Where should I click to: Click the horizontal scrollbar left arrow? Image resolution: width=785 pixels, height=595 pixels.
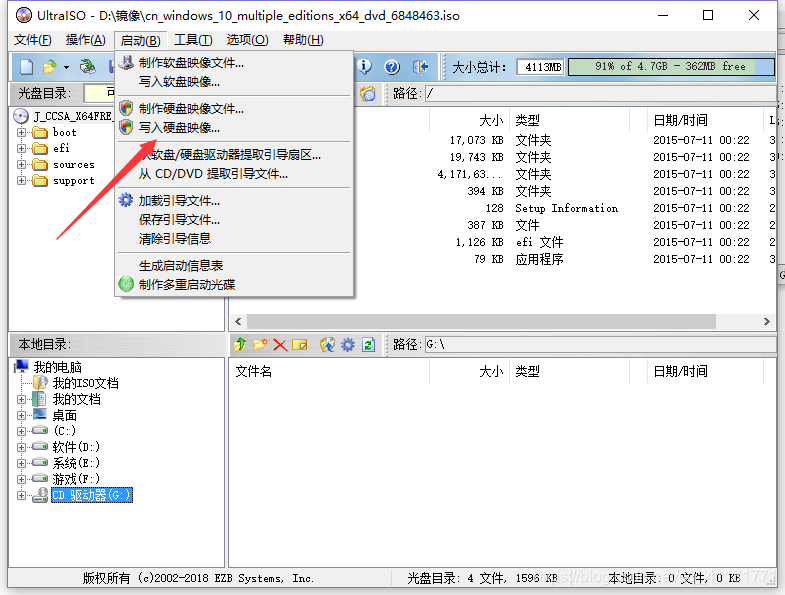coord(238,321)
